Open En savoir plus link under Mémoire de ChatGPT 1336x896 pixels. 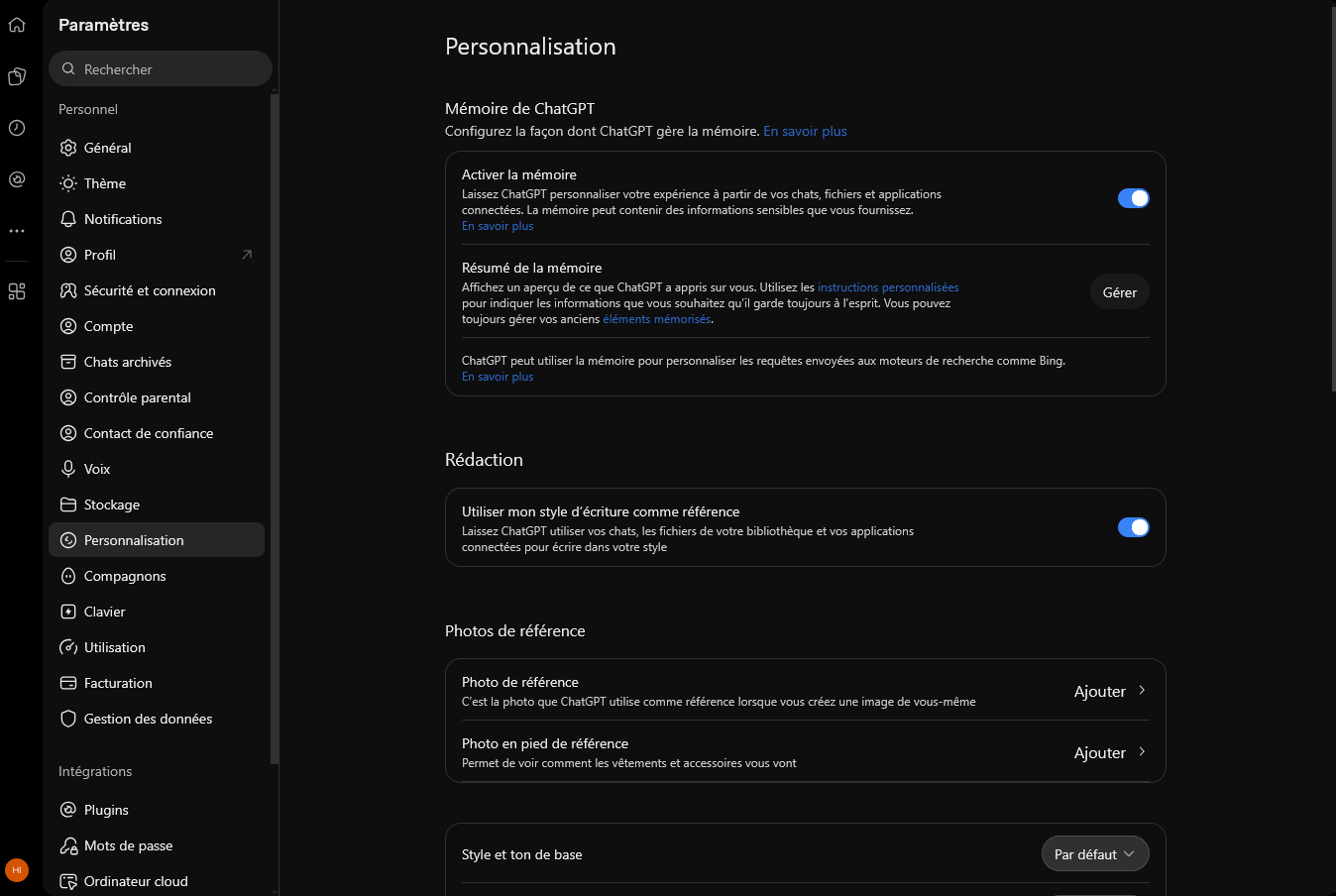tap(805, 131)
